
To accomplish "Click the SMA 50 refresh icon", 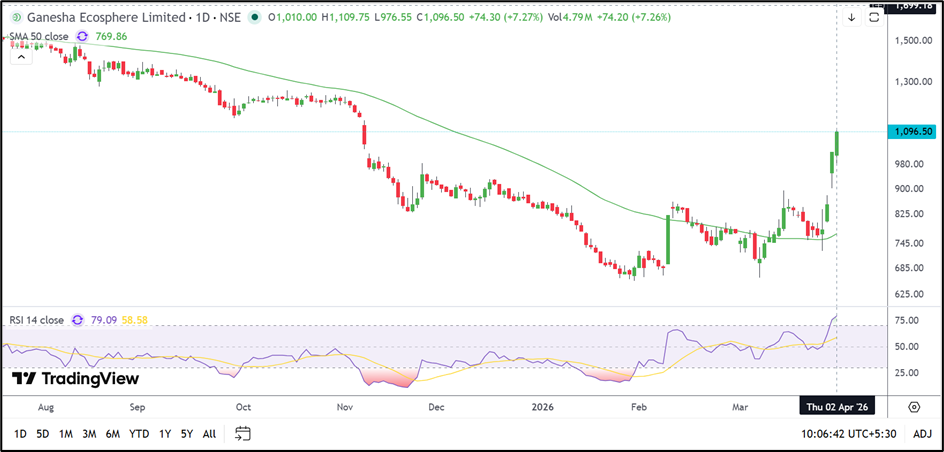I will pyautogui.click(x=82, y=35).
